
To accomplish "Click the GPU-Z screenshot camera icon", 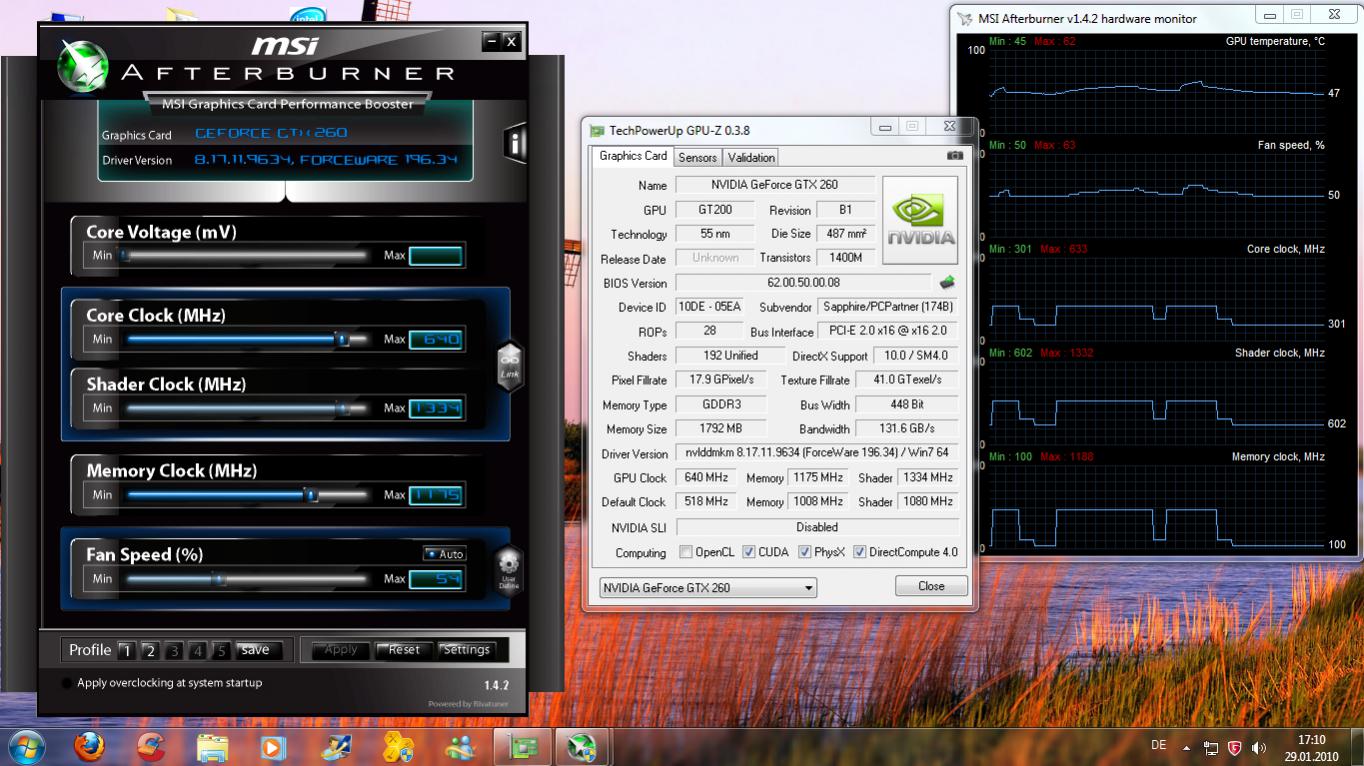I will point(955,156).
